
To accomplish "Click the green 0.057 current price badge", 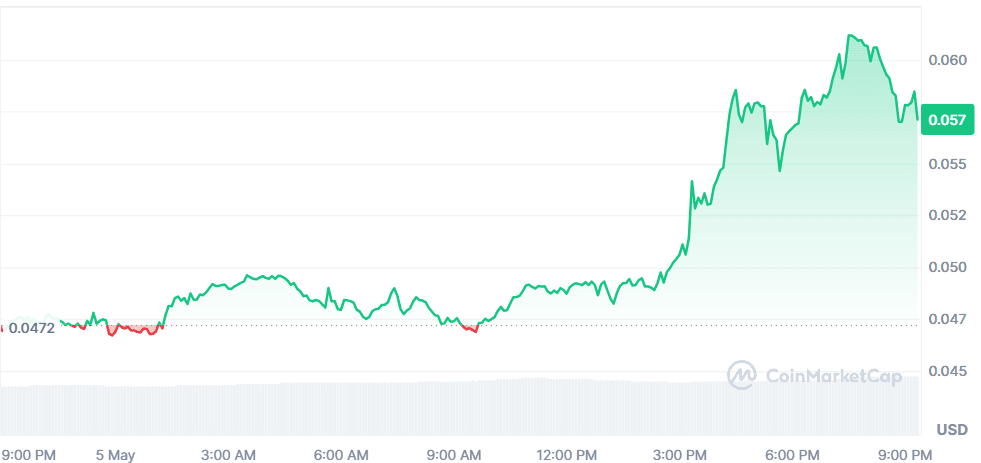I will [946, 120].
